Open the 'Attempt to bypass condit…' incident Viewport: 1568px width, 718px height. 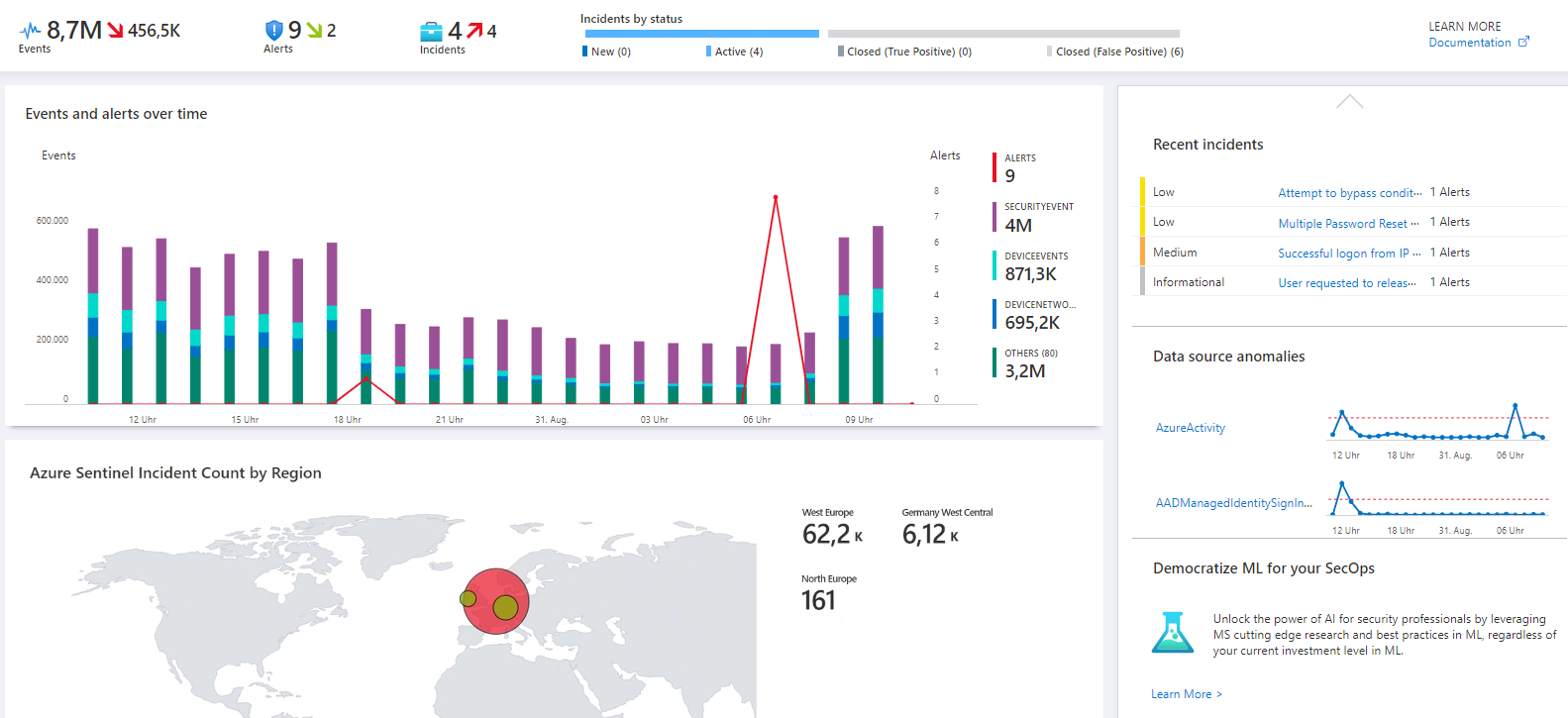(1349, 193)
